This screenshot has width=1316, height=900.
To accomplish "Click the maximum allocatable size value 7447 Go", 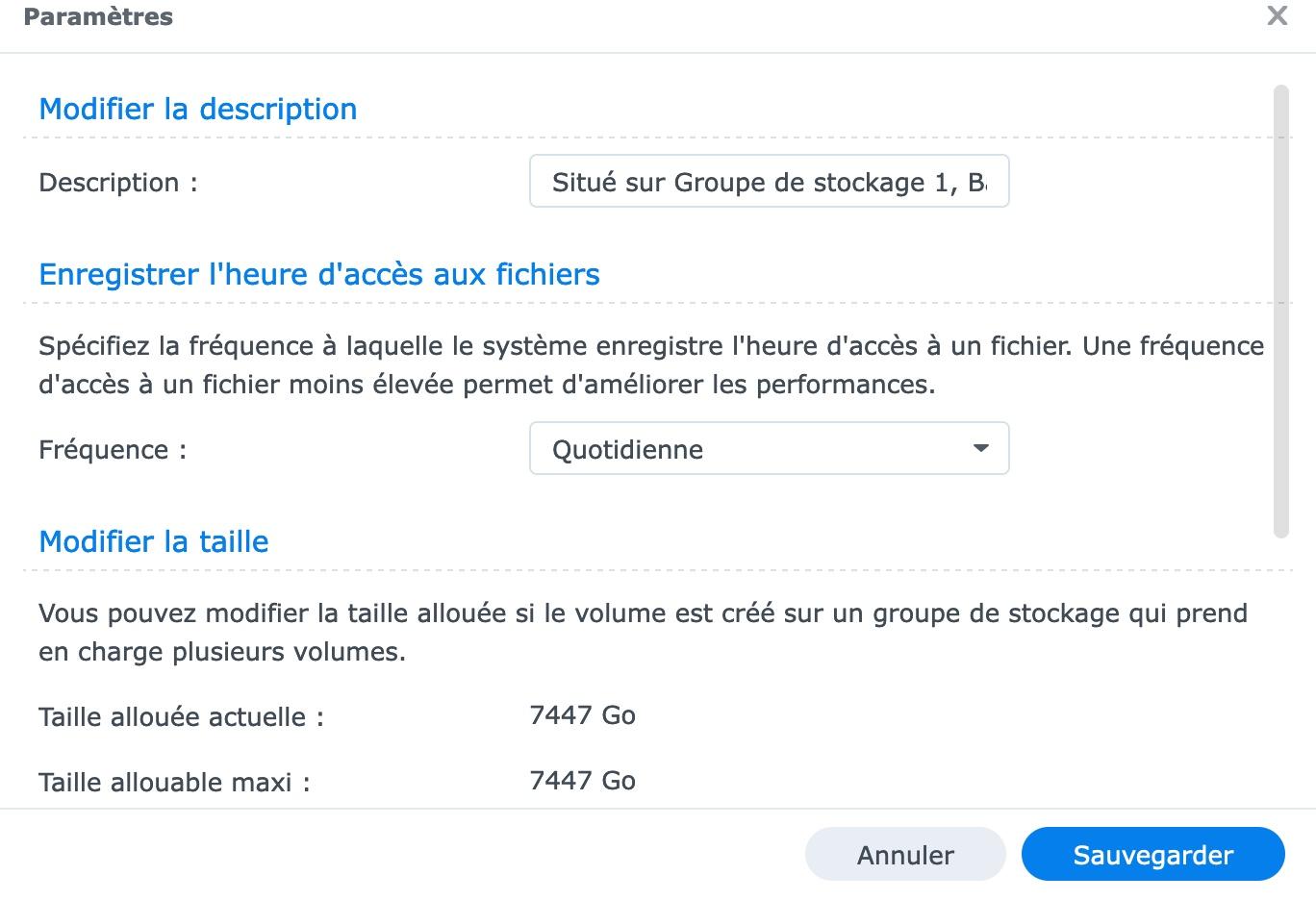I will point(582,781).
